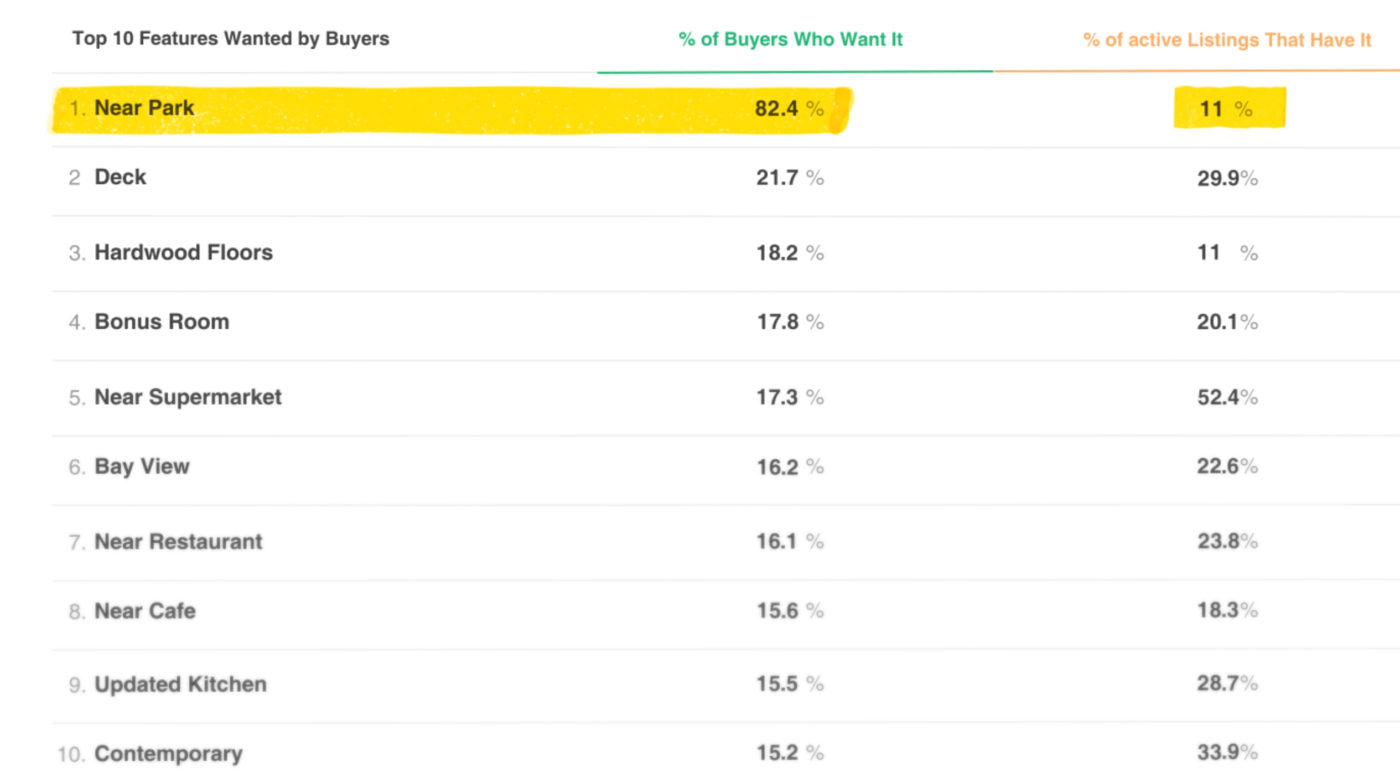Click the highlighted 82.4 % buyers value
The width and height of the screenshot is (1400, 778).
pos(789,109)
